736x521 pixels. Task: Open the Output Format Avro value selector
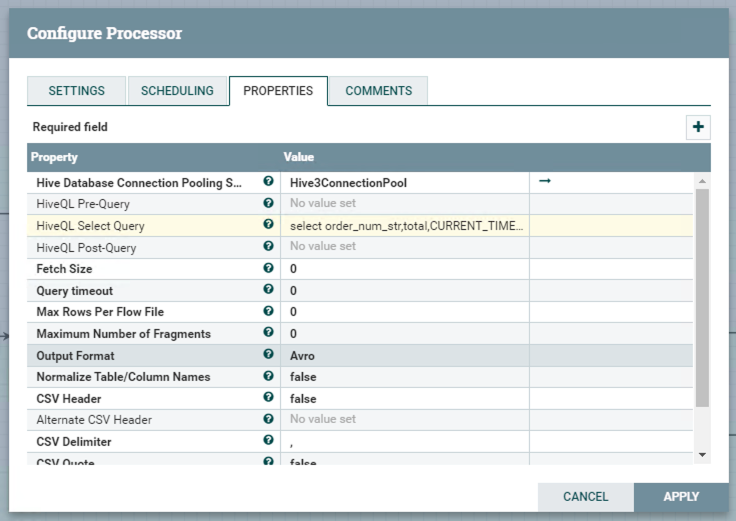[405, 356]
